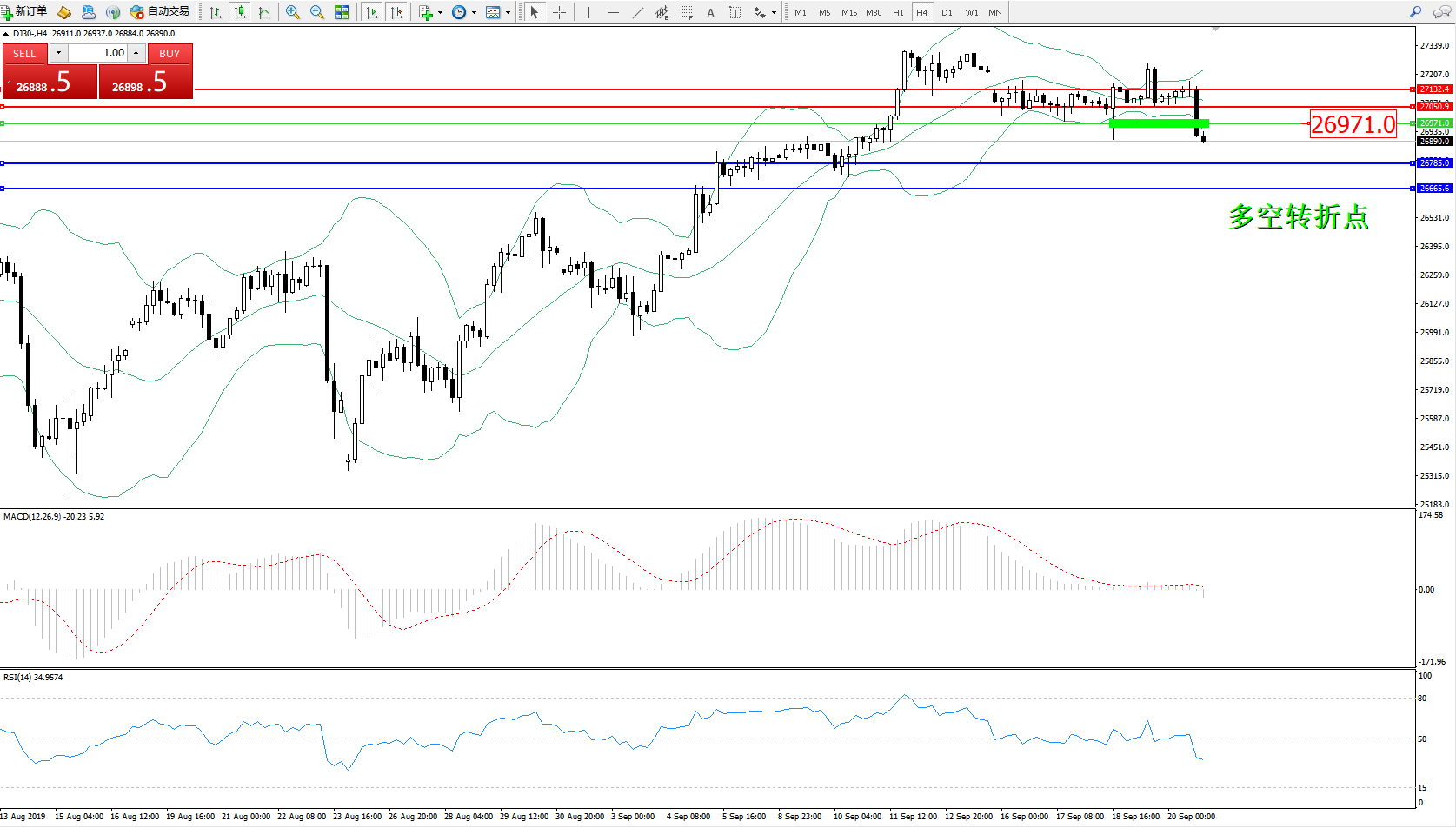
Task: Switch the timeframe to M15
Action: [848, 12]
